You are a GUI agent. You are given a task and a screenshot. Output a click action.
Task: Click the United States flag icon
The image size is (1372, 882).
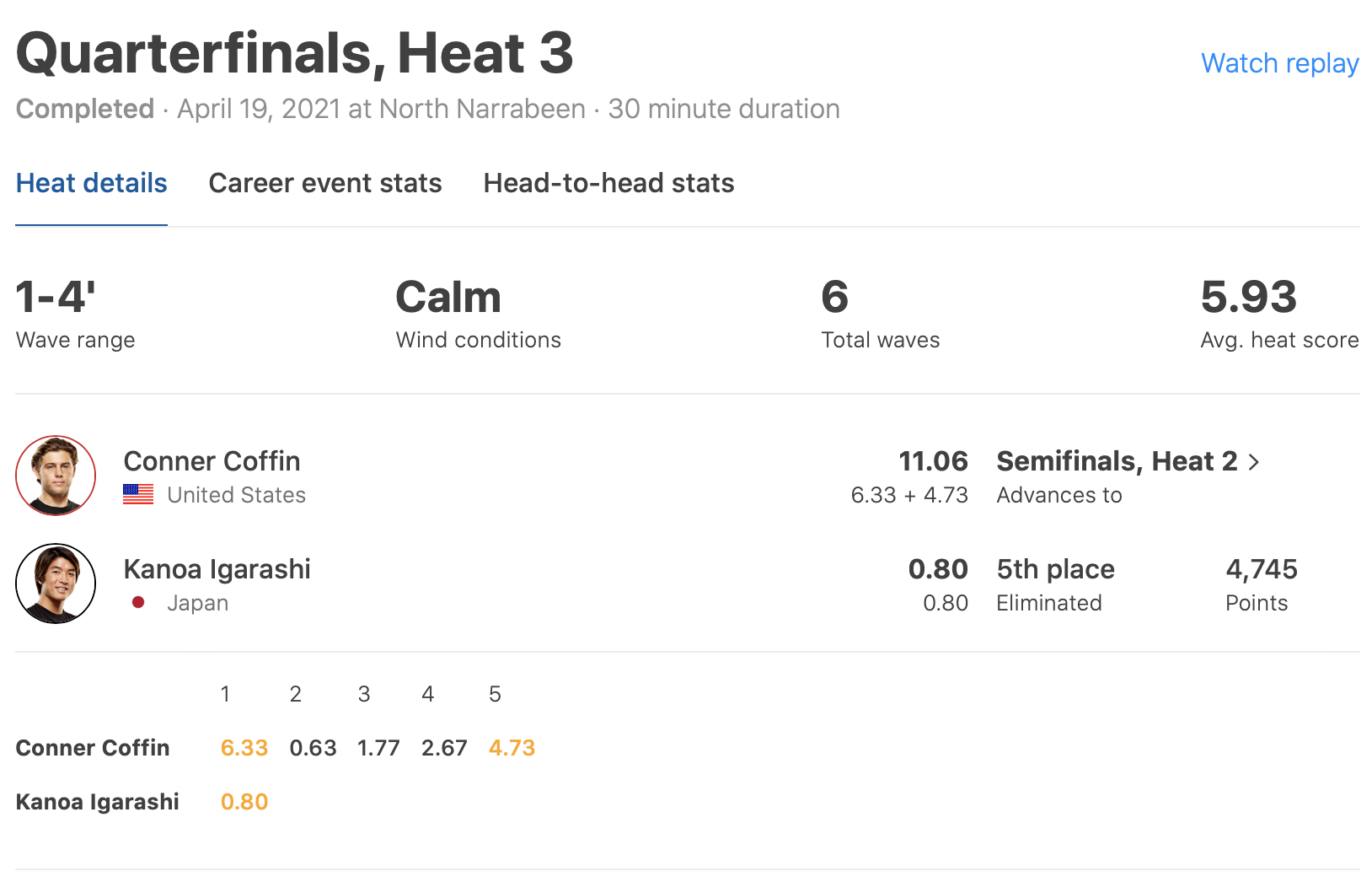[x=138, y=494]
